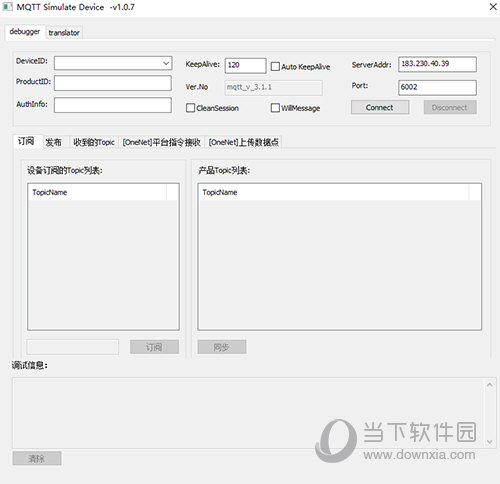The width and height of the screenshot is (500, 484).
Task: Switch to the debugger tab
Action: 25,32
